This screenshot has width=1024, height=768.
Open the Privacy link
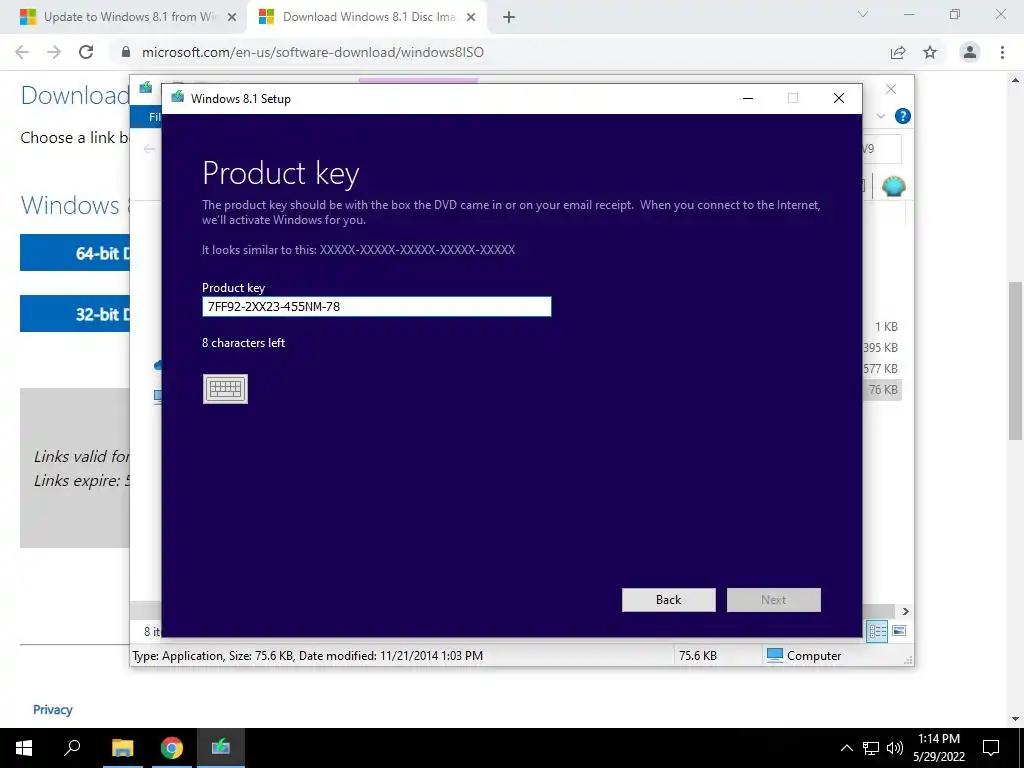coord(53,709)
